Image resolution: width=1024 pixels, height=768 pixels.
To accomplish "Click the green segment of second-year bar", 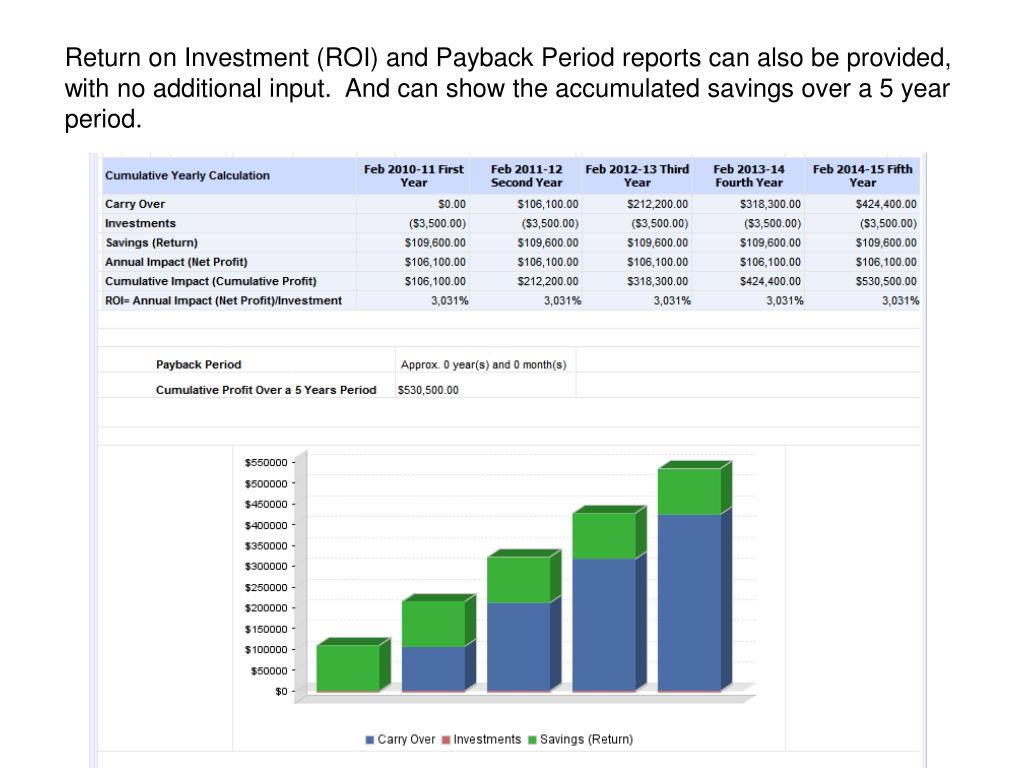I will pos(434,624).
